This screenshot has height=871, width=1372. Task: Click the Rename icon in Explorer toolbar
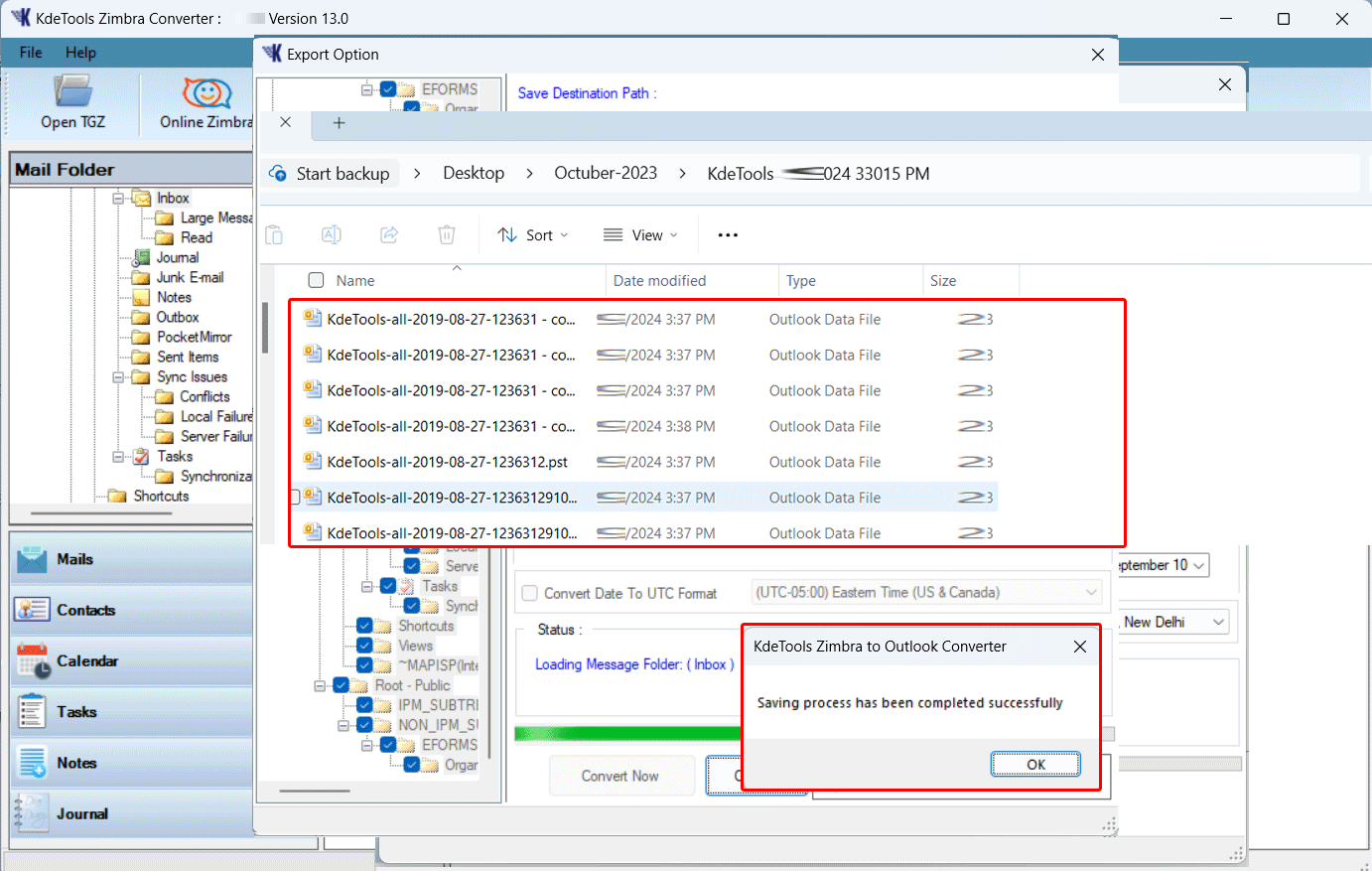tap(332, 234)
